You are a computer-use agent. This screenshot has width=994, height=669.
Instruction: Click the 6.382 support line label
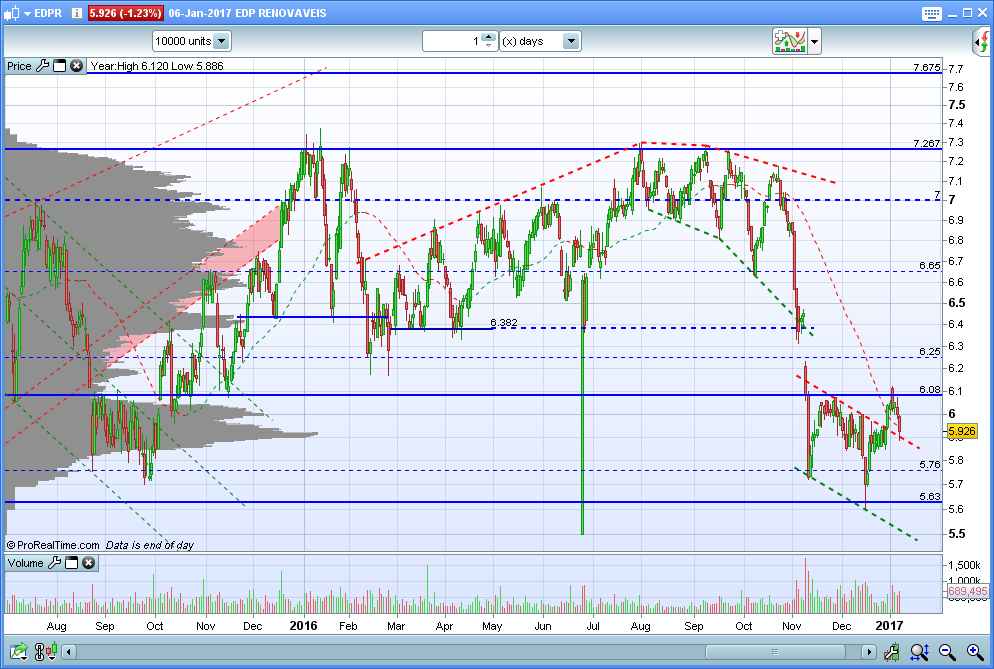point(504,323)
